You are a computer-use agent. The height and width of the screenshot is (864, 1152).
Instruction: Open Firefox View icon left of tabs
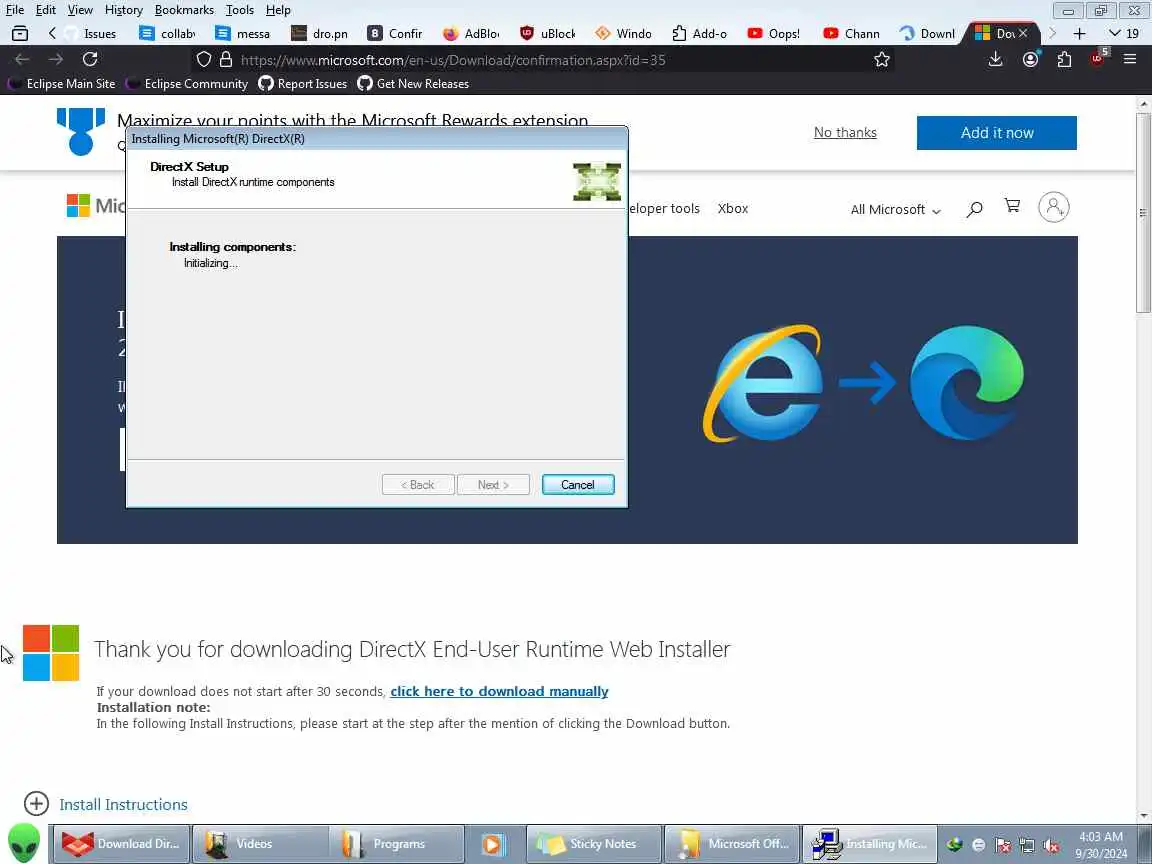(x=20, y=33)
